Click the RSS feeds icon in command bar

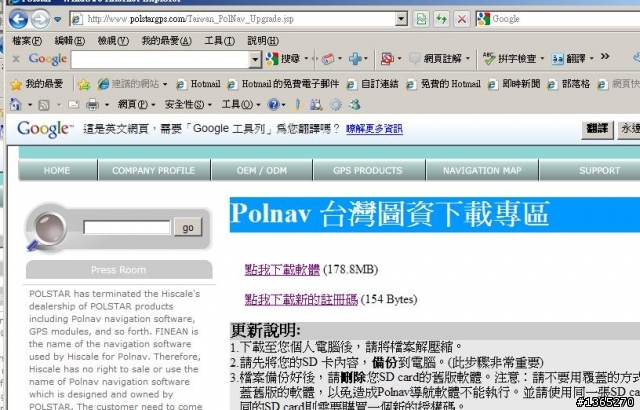coord(44,105)
